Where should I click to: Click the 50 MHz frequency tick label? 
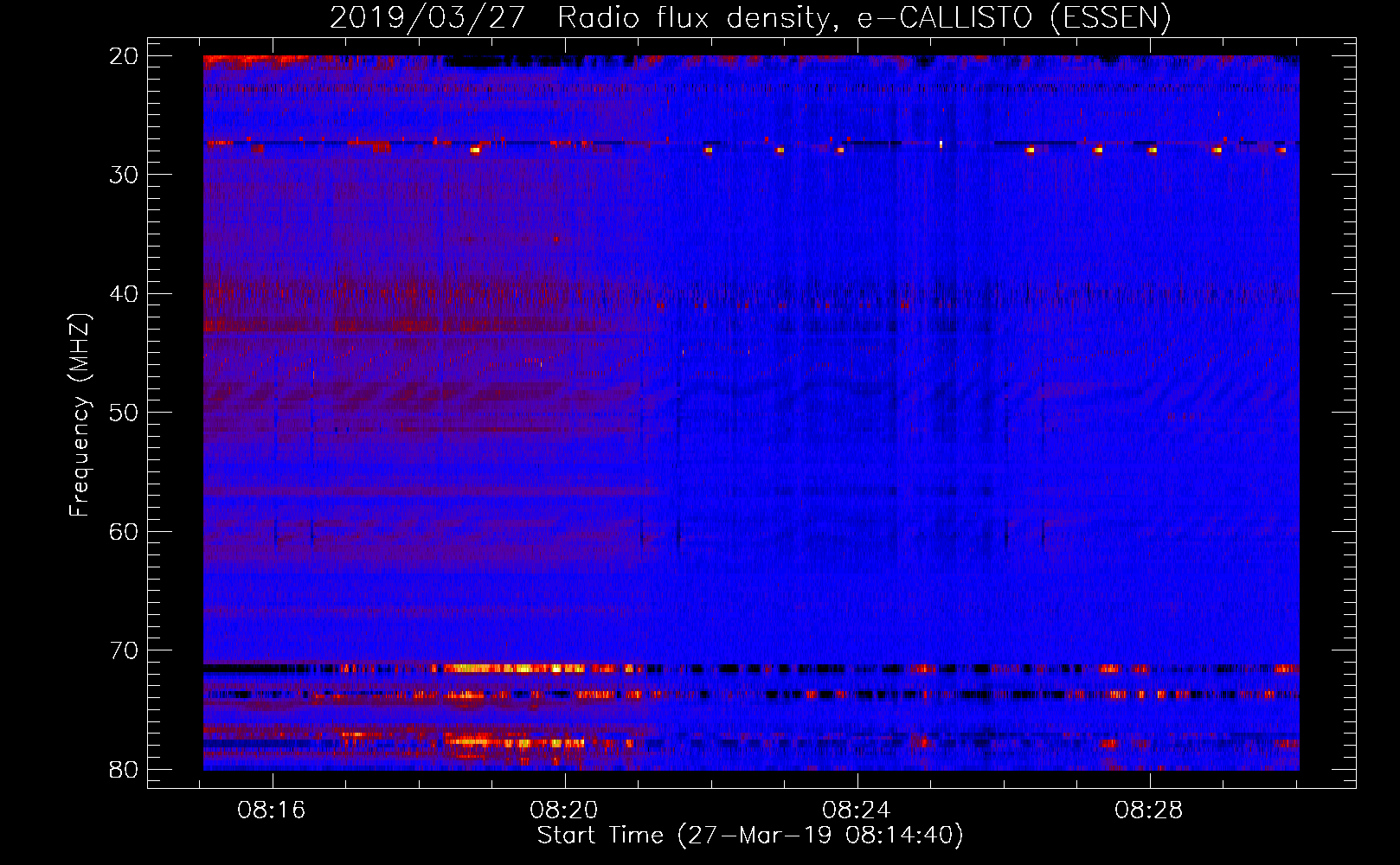tap(124, 413)
